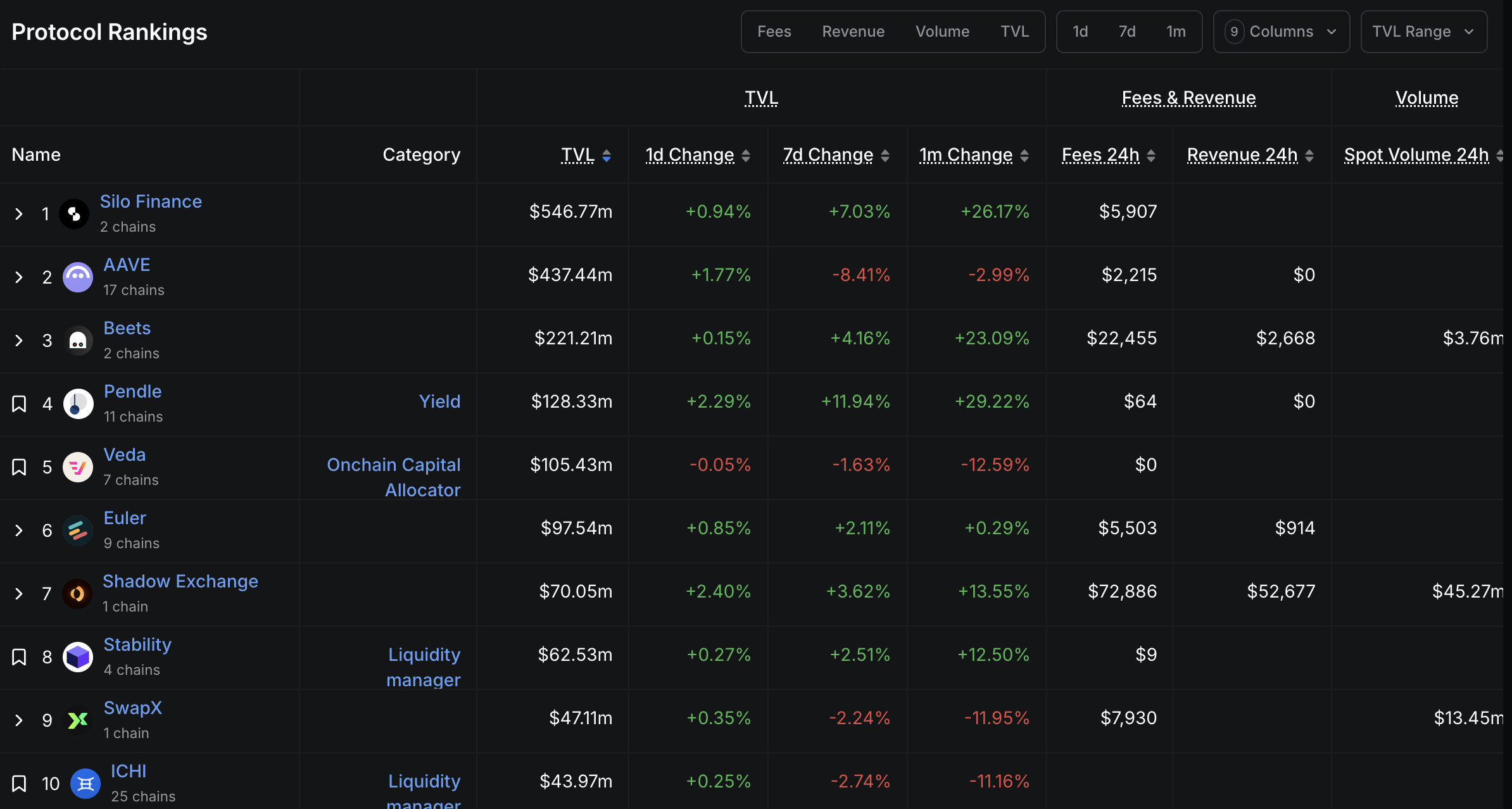Open the TVL Range dropdown
This screenshot has width=1512, height=809.
(x=1423, y=32)
